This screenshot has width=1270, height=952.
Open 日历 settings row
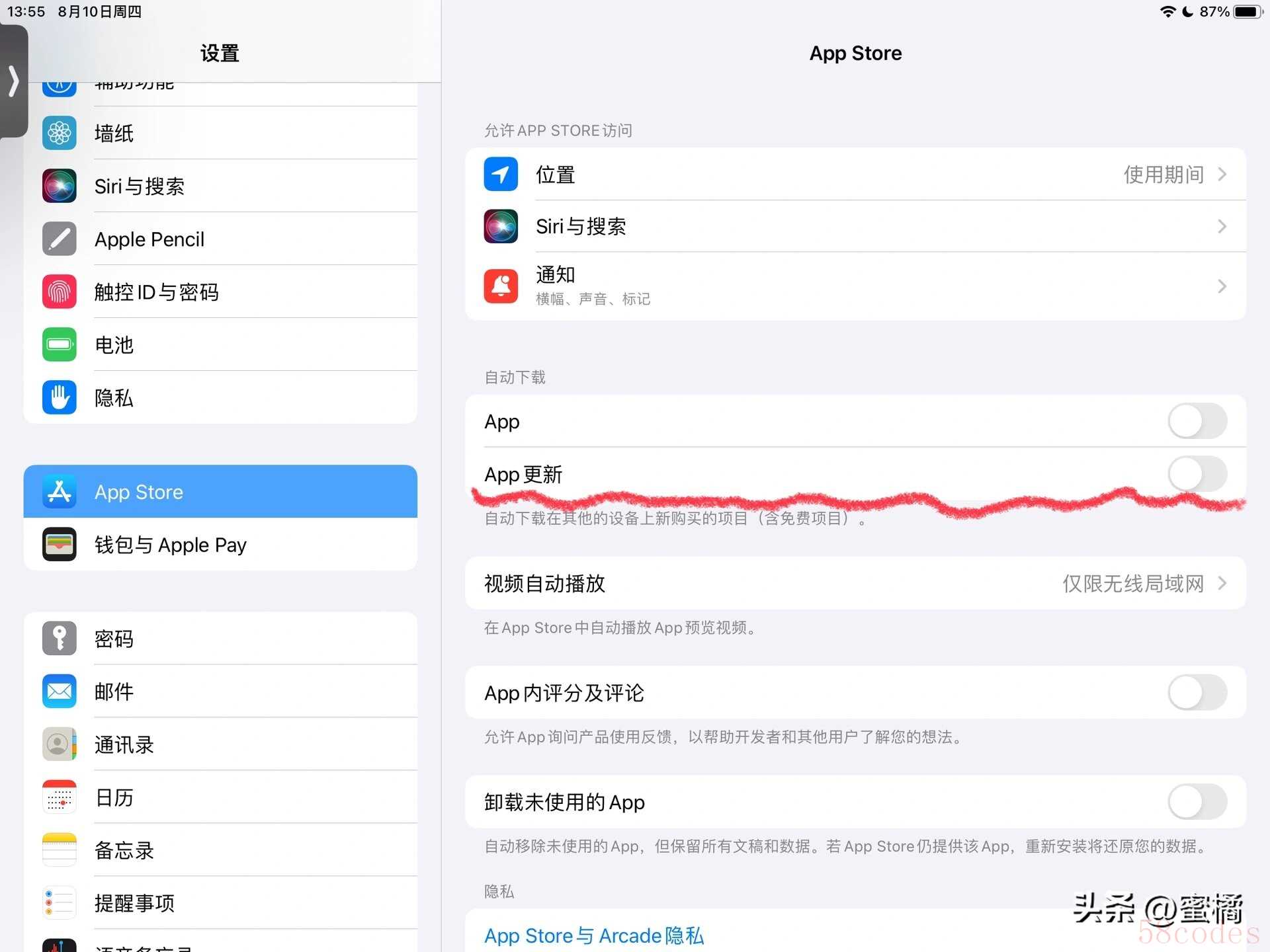pyautogui.click(x=220, y=797)
